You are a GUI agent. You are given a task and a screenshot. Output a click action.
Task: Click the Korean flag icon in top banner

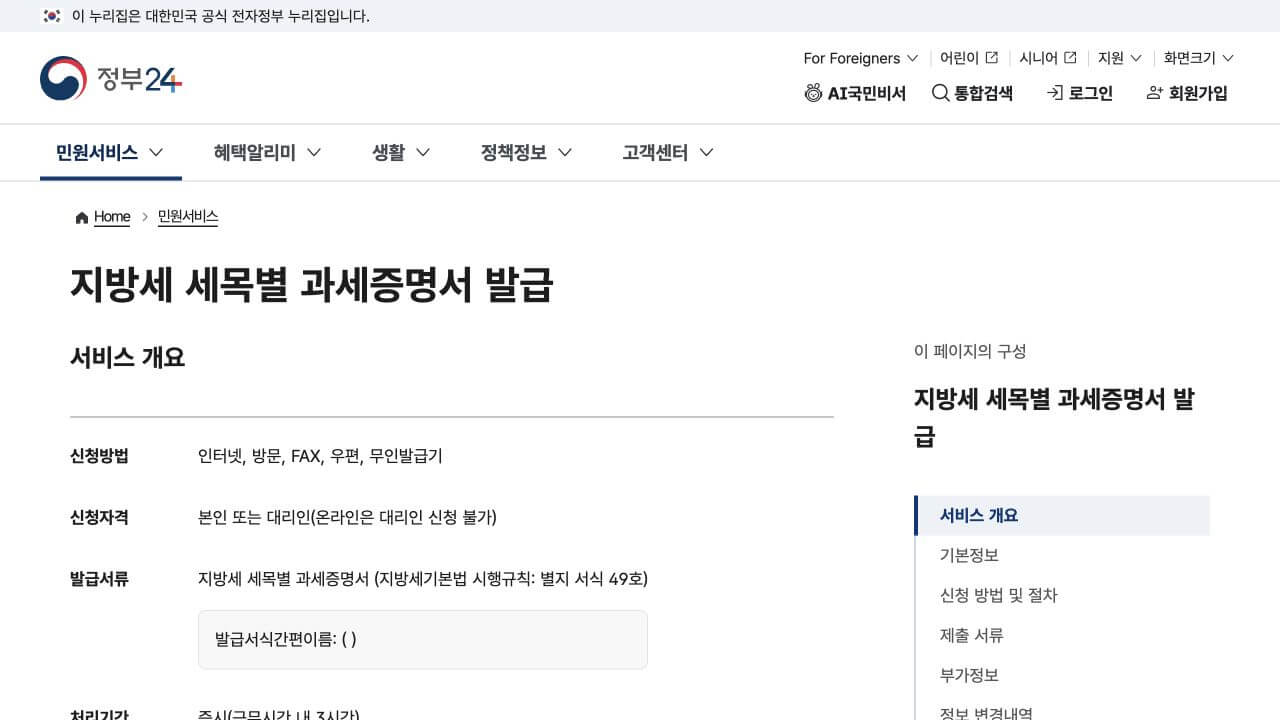point(52,16)
